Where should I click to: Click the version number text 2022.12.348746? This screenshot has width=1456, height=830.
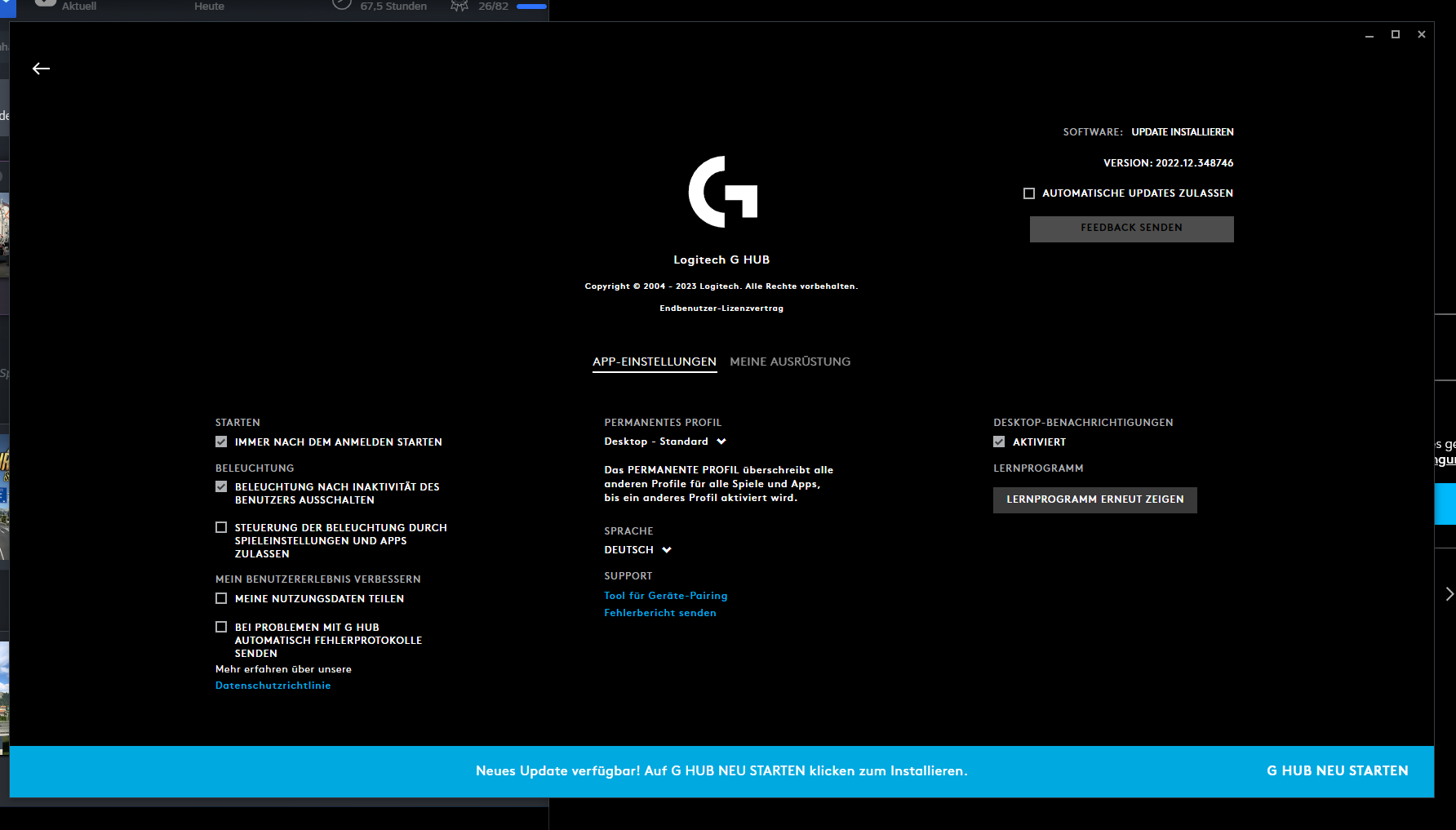pos(1195,163)
